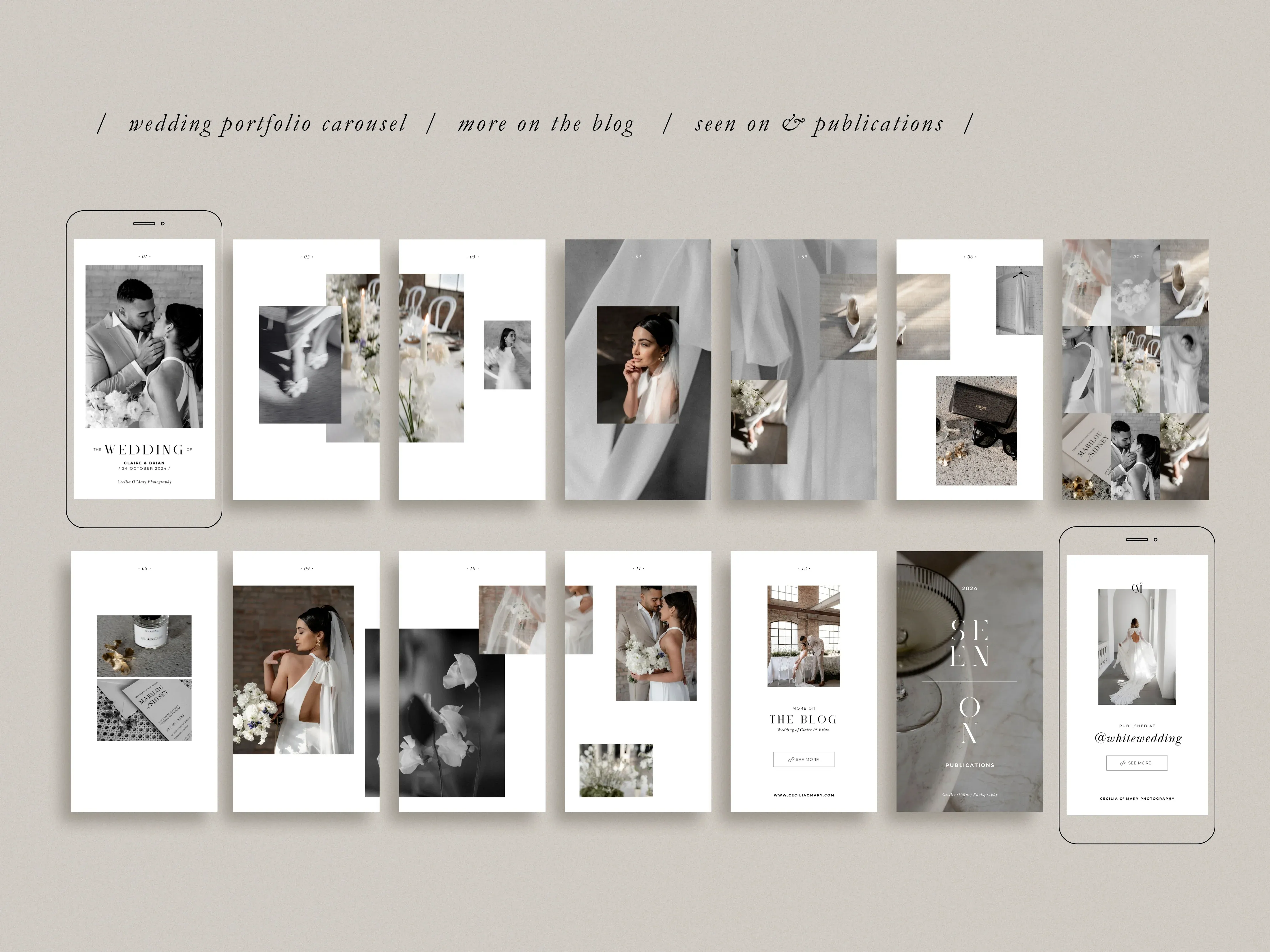This screenshot has height=952, width=1270.
Task: Select slide 07 collage center table image
Action: point(1135,370)
